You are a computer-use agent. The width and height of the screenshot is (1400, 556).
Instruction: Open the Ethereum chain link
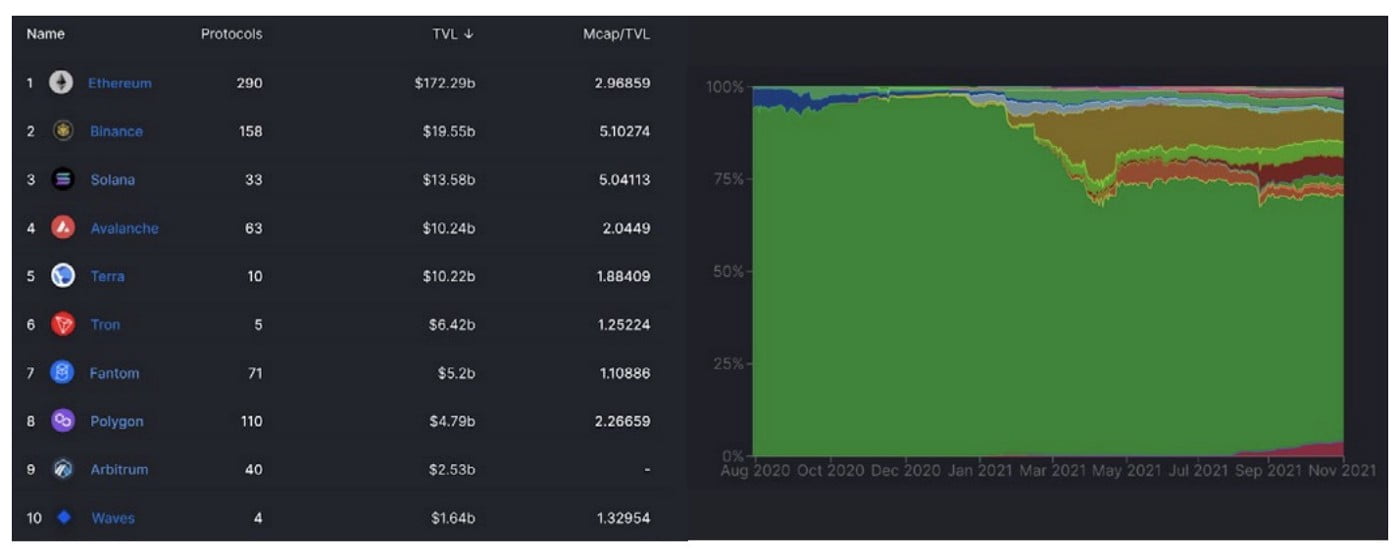tap(120, 83)
